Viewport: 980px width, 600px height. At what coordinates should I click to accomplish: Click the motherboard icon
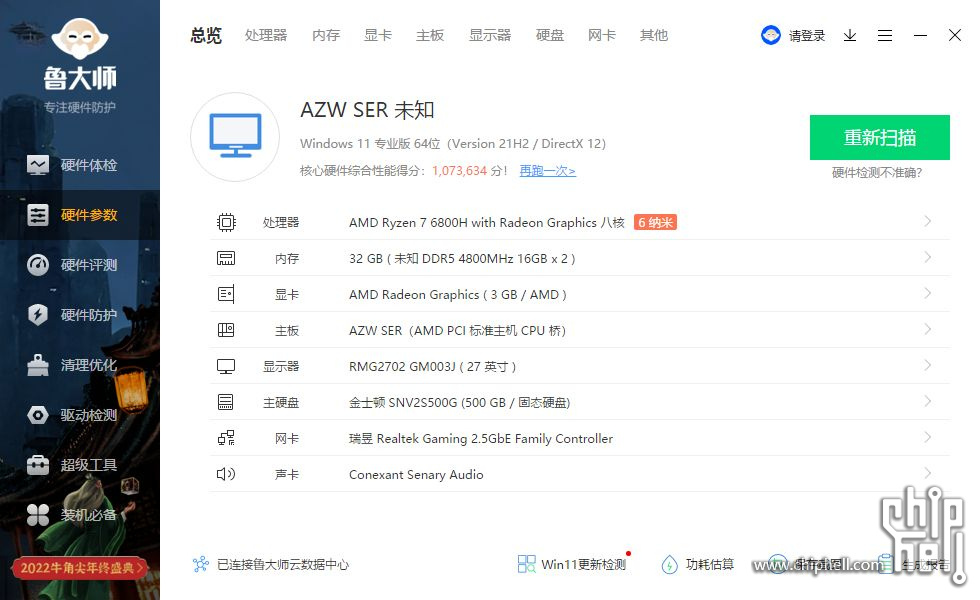point(226,330)
